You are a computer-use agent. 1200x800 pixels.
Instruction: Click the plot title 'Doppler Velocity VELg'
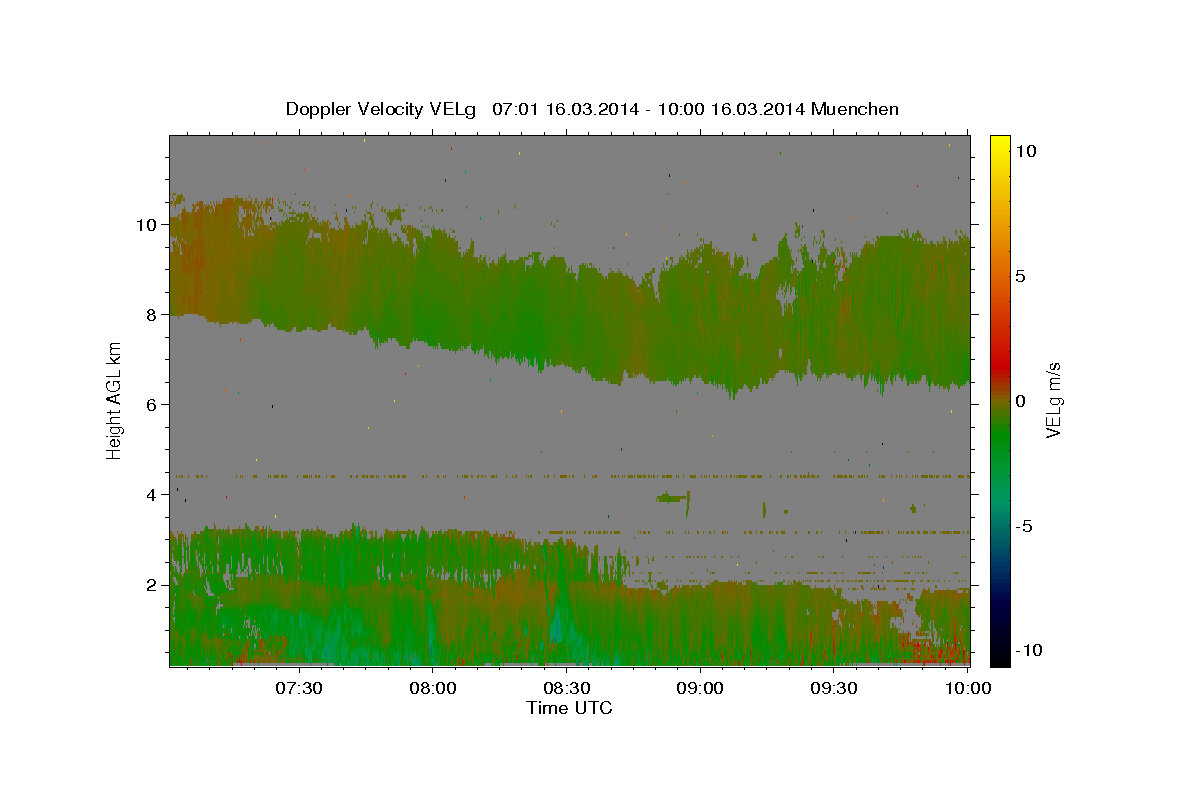click(x=382, y=109)
